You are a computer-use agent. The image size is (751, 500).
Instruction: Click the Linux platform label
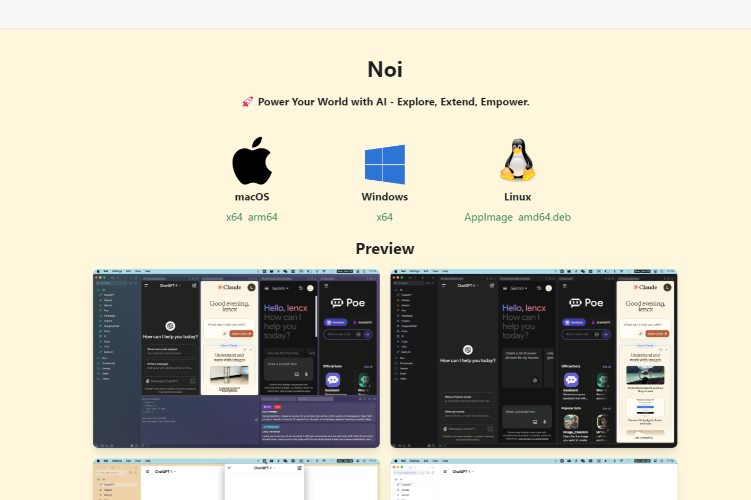coord(518,197)
